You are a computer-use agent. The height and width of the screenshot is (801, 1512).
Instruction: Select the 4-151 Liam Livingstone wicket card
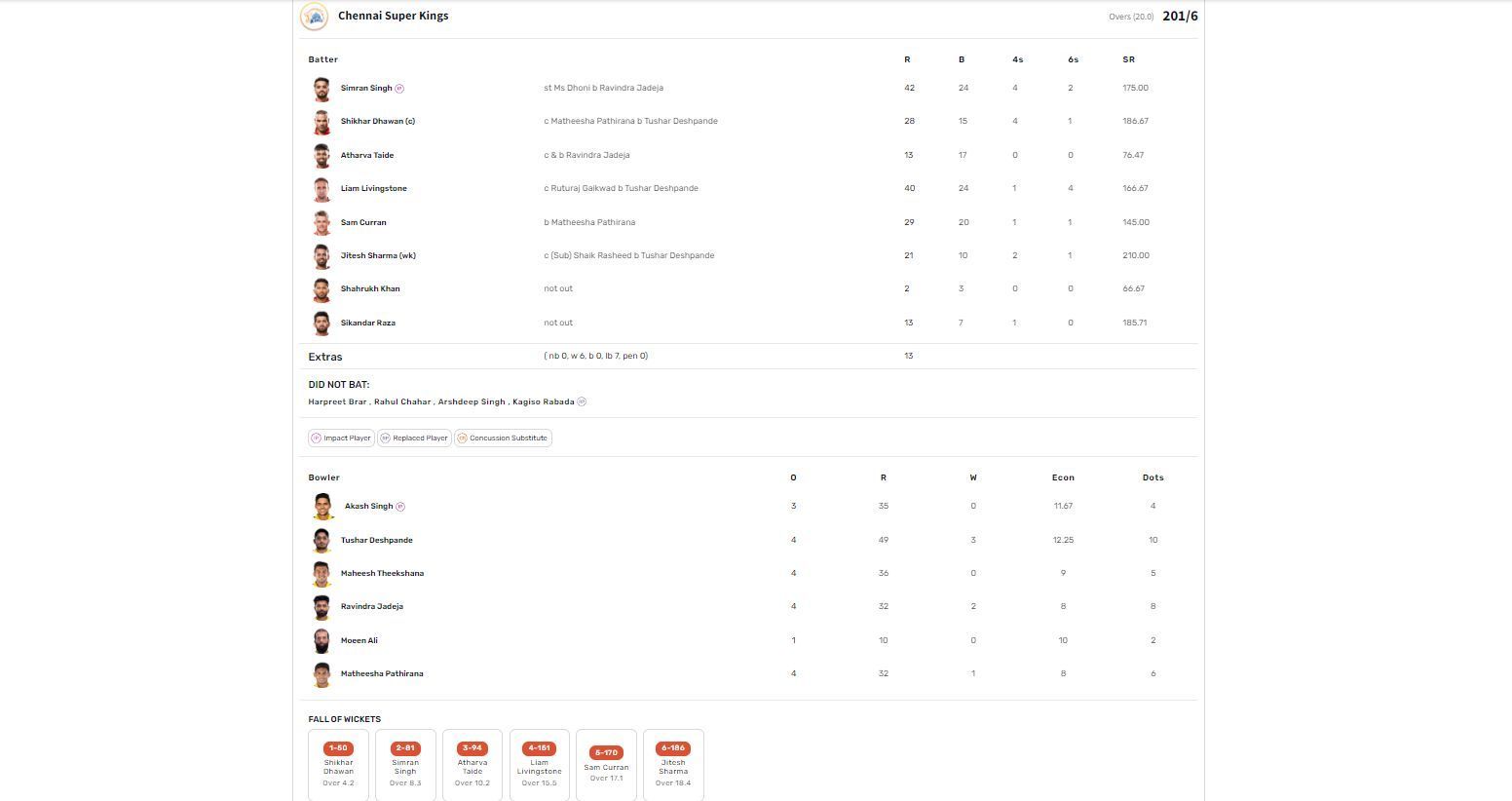click(x=540, y=765)
